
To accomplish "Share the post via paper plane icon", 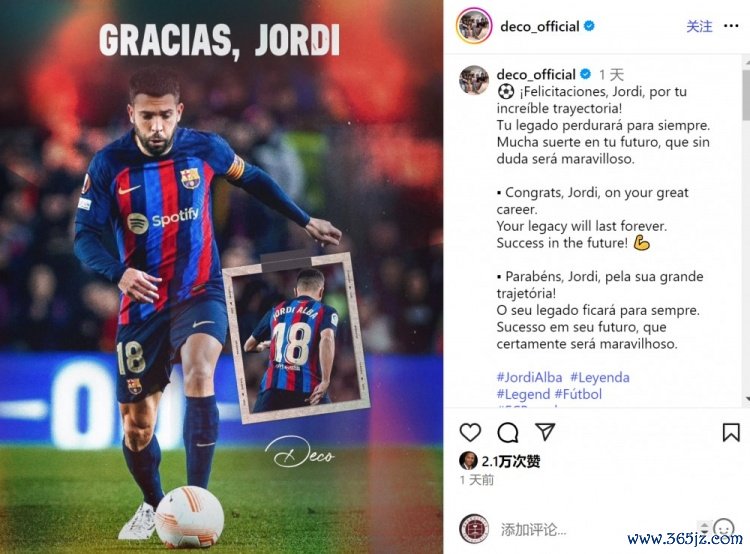I will [x=545, y=432].
